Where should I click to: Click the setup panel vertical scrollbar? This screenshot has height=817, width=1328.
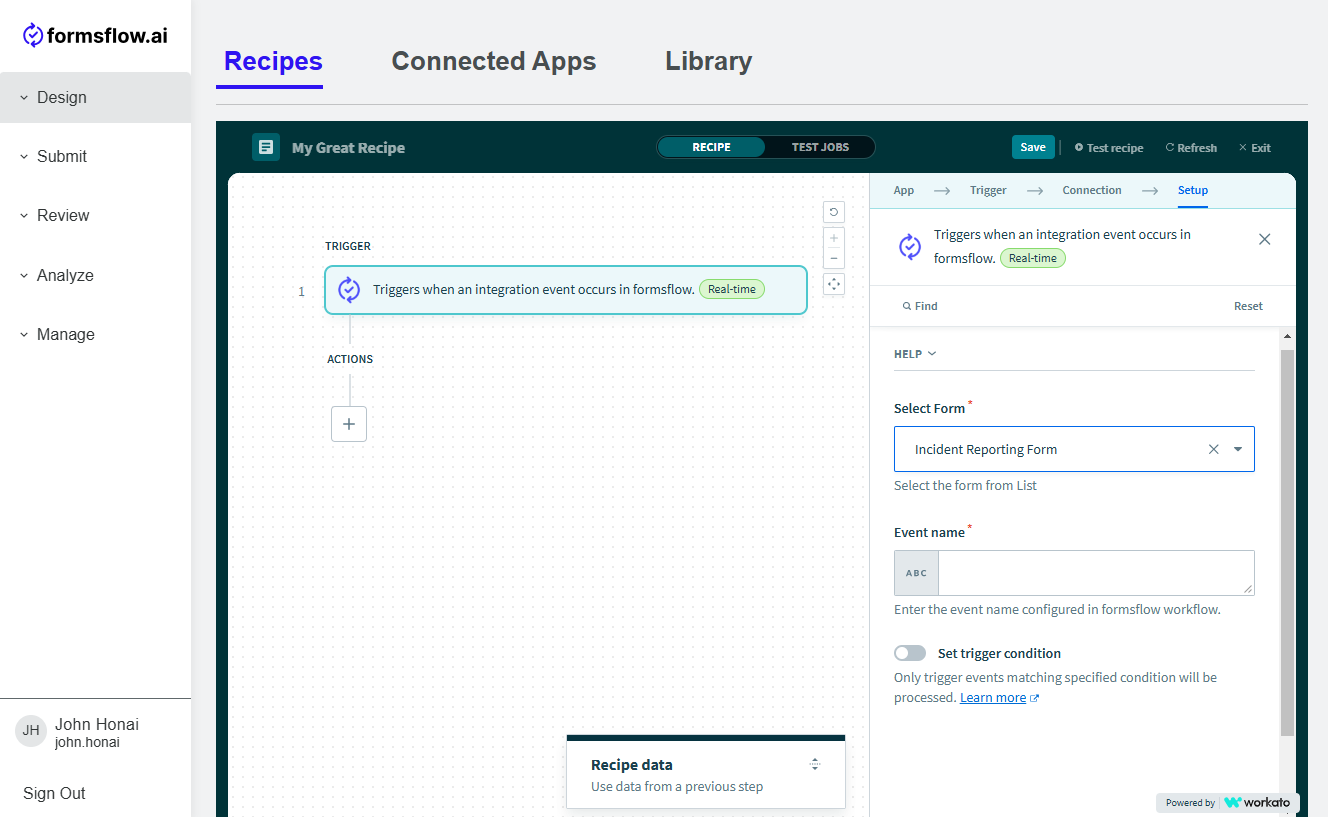1287,544
